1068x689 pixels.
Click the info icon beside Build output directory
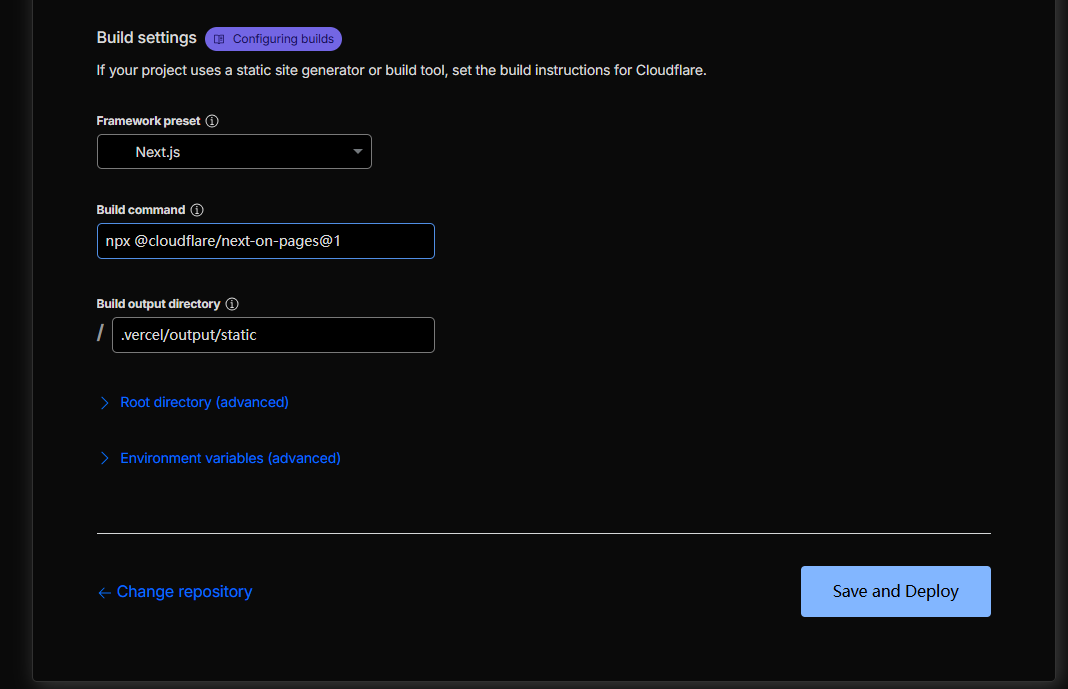point(232,304)
